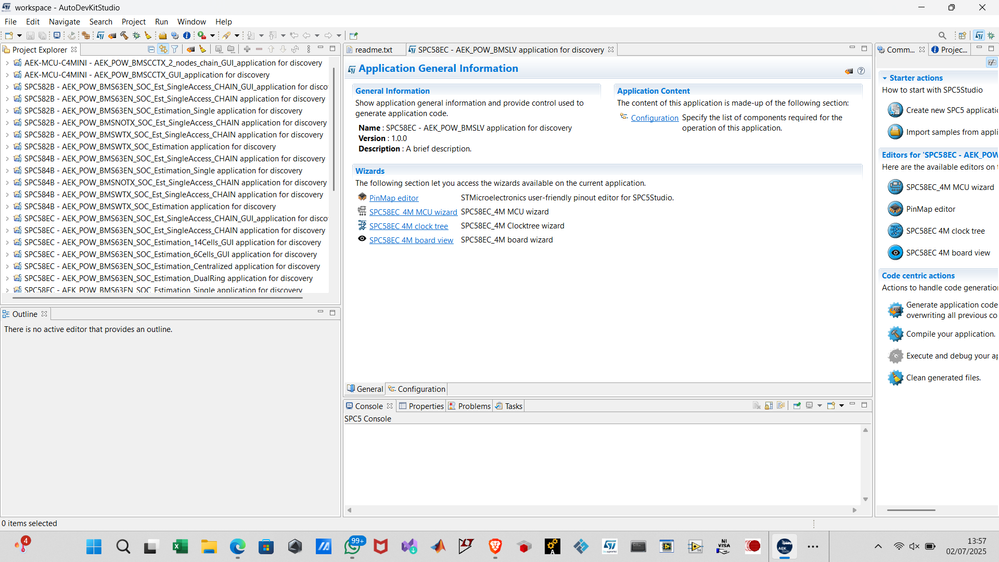Click the SPC58EC 4M board view eye icon in the right panel
The image size is (999, 562).
895,252
